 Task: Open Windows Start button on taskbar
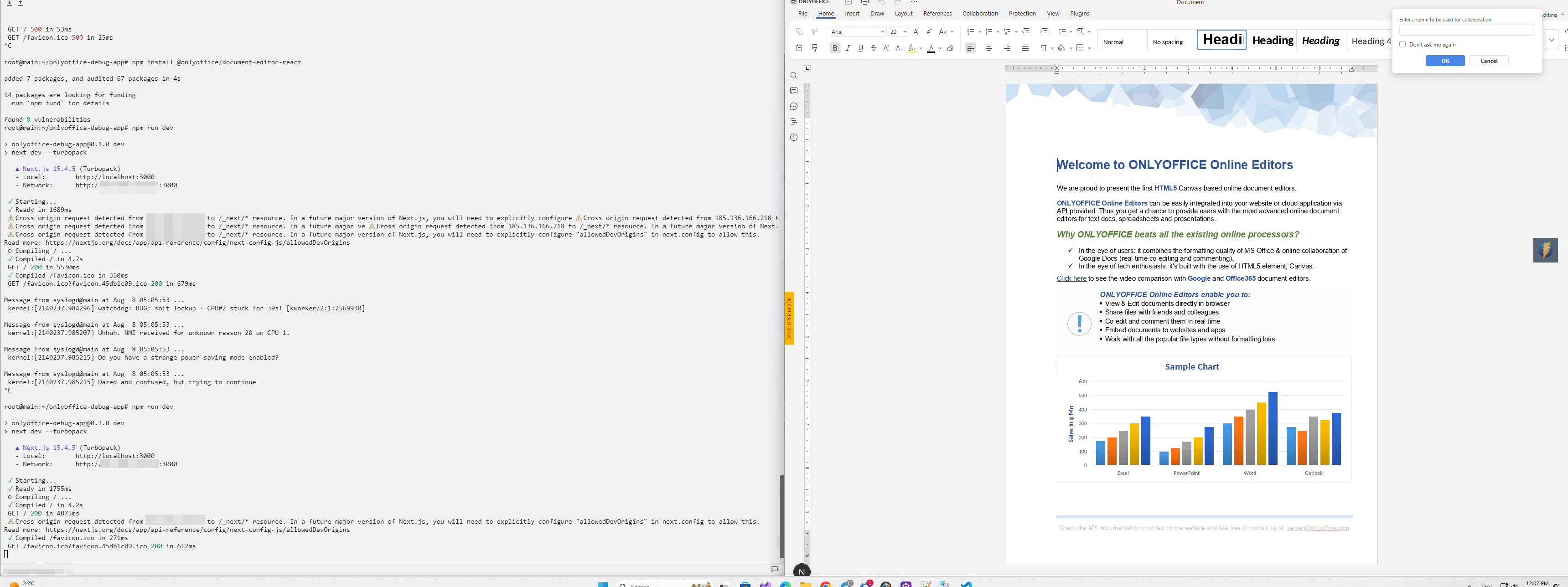tap(603, 584)
